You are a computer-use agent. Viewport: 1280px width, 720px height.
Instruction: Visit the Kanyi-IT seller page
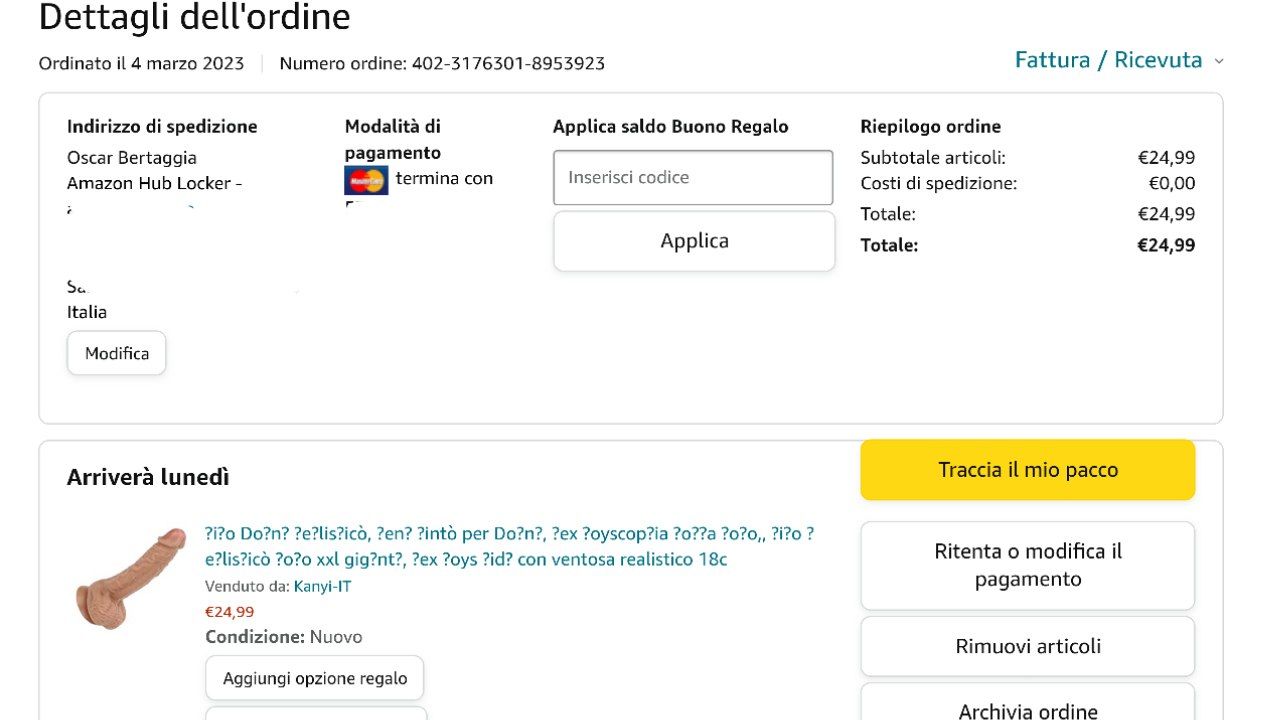[322, 586]
